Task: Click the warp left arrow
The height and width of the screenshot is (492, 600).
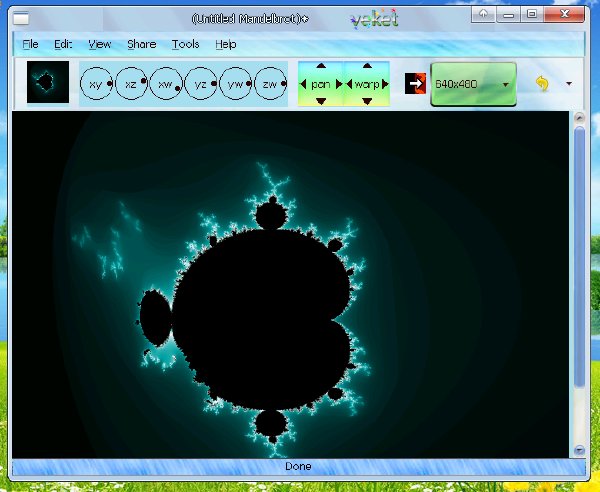Action: click(x=349, y=84)
